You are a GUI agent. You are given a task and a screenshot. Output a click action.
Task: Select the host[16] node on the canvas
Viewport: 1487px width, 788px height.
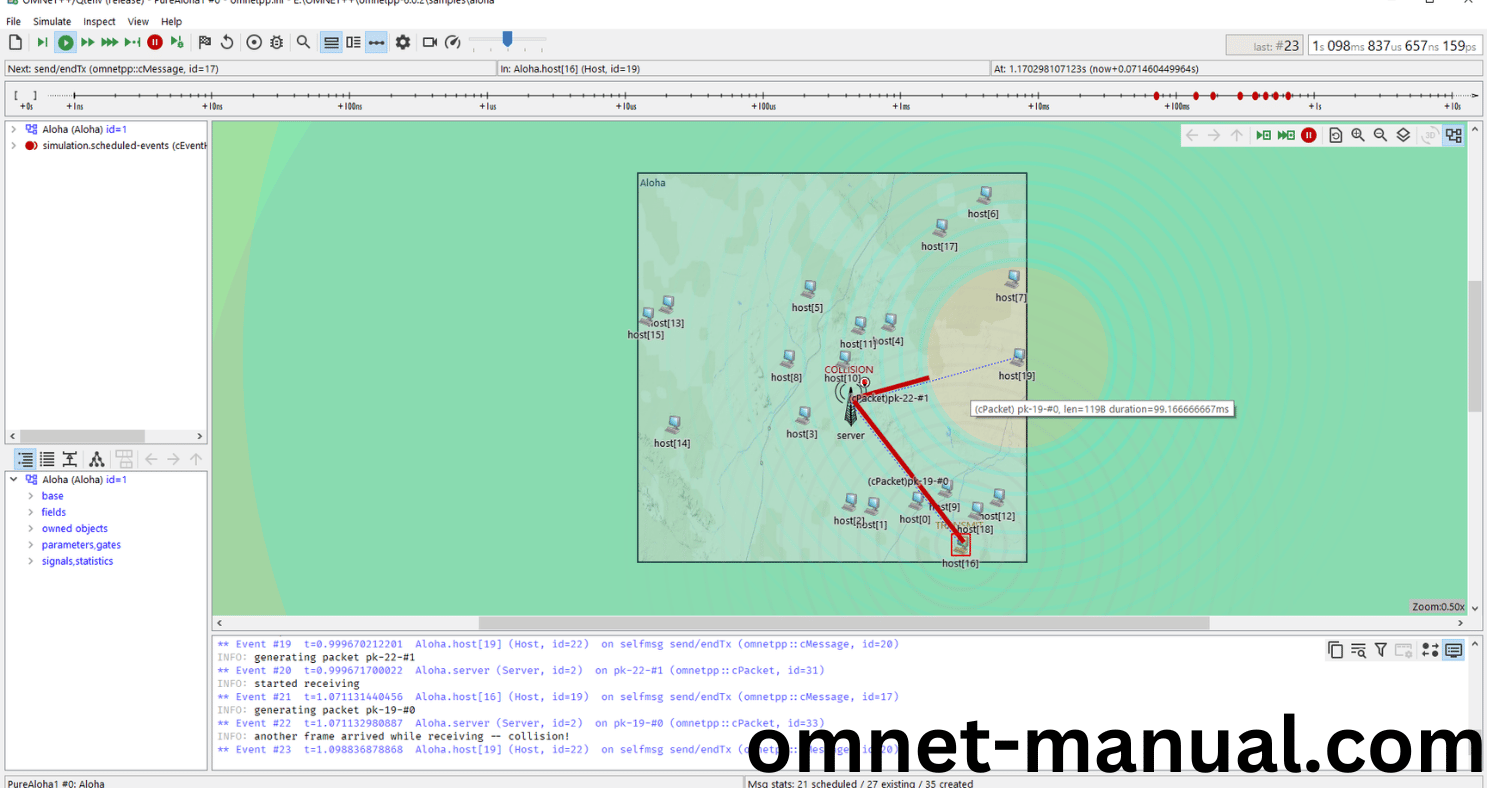[960, 545]
